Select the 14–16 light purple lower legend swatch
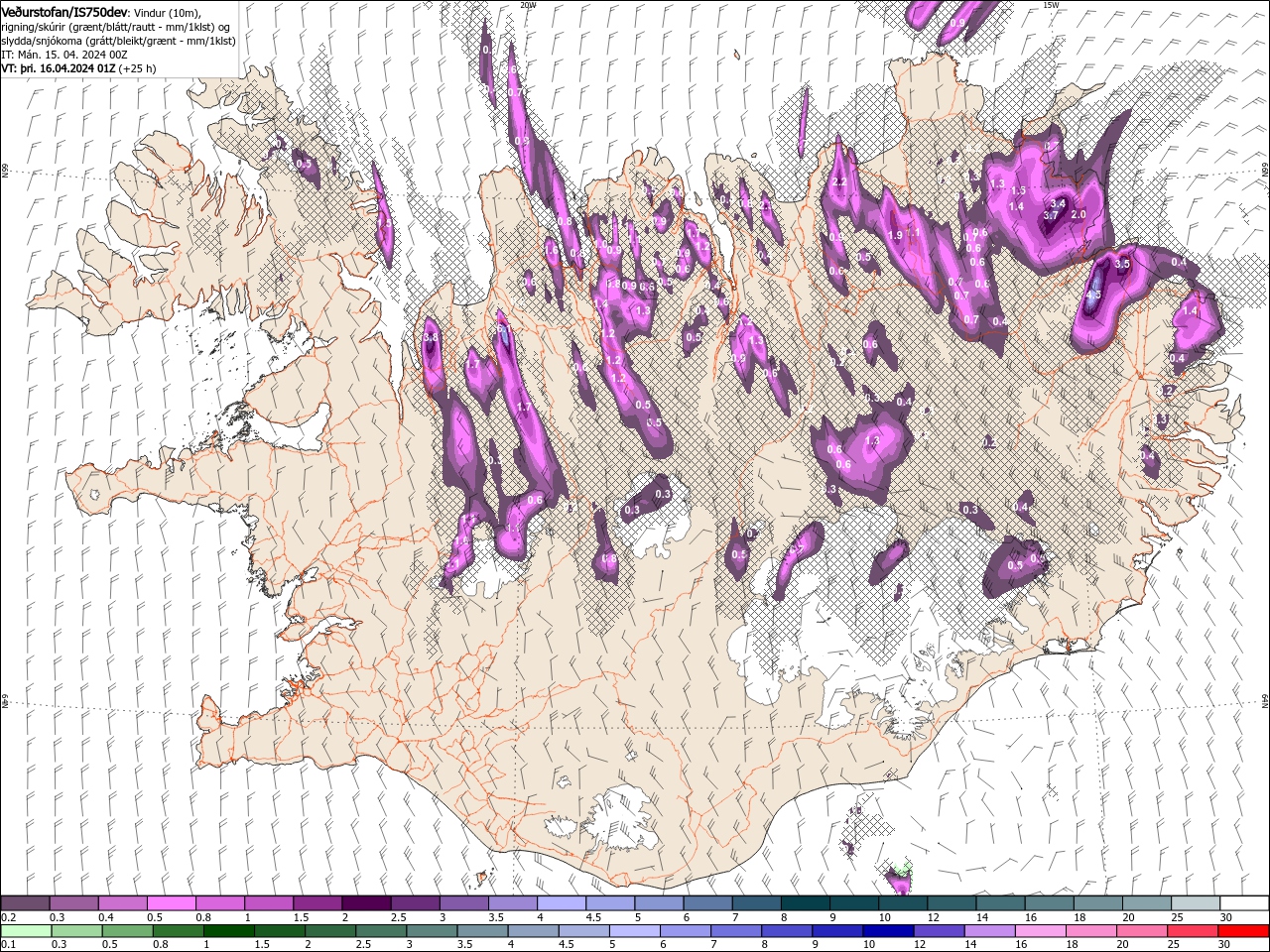This screenshot has height=952, width=1270. pyautogui.click(x=988, y=931)
